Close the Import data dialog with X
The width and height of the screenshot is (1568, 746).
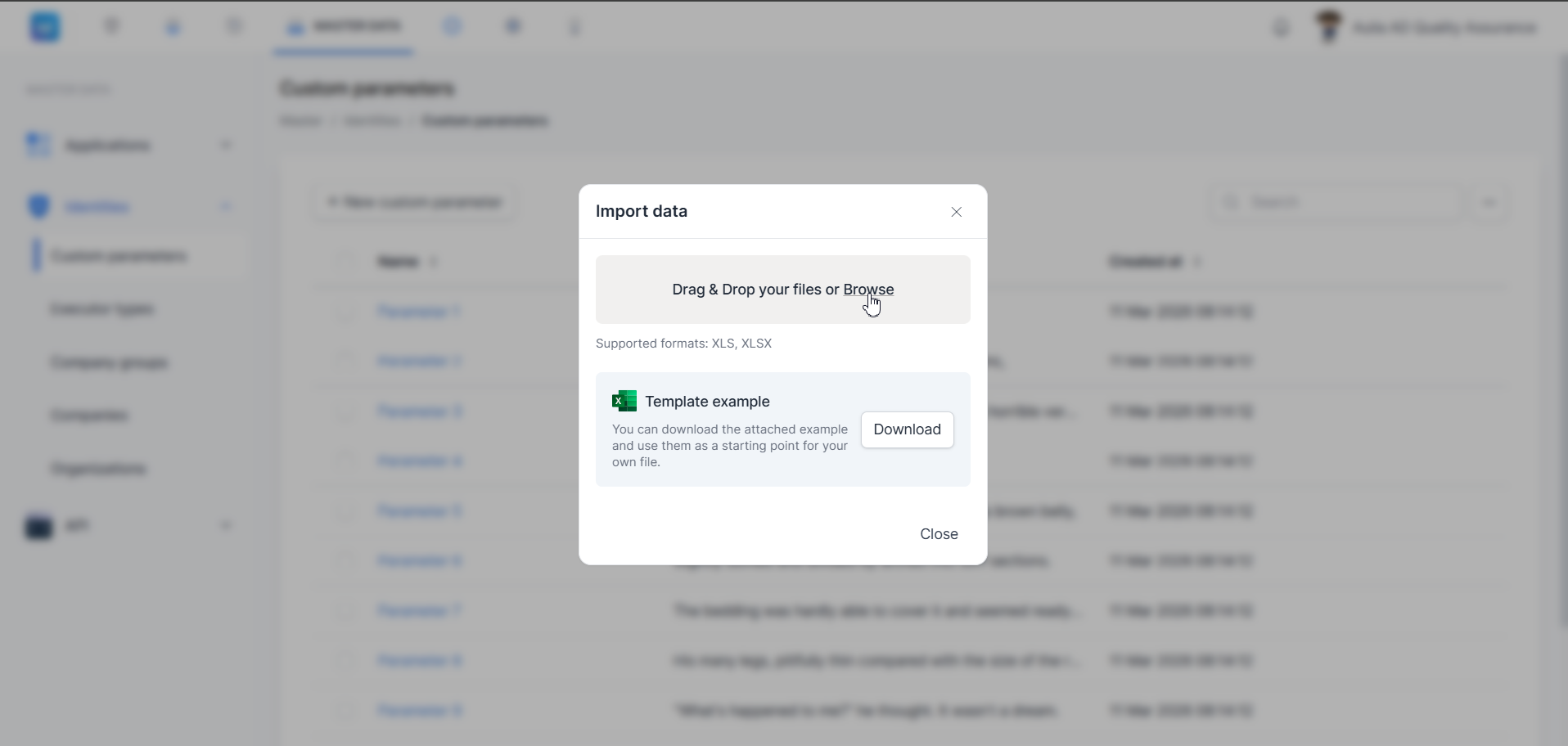click(x=956, y=212)
